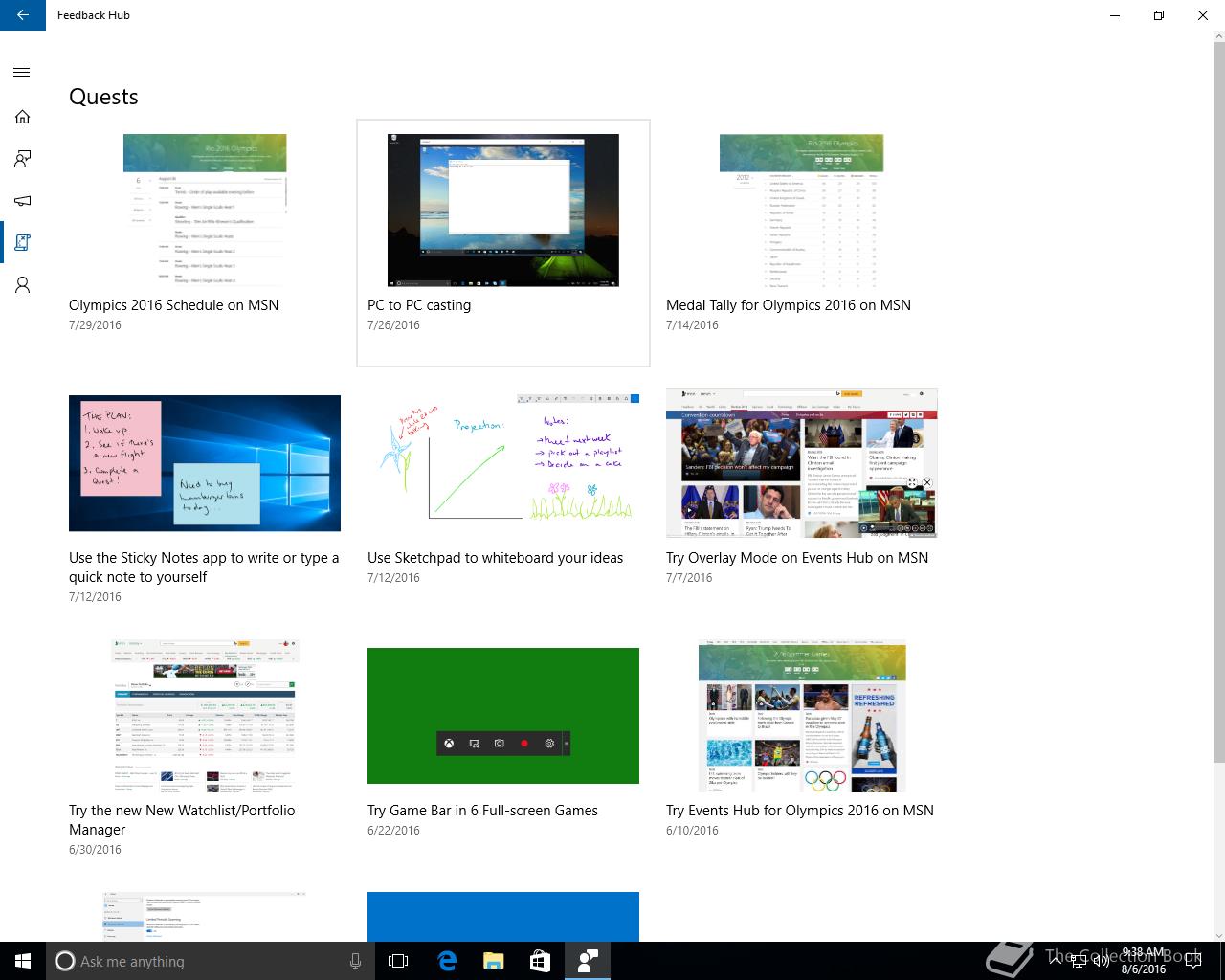Click the 6/30/2016 date text
Viewport: 1225px width, 980px height.
point(95,850)
